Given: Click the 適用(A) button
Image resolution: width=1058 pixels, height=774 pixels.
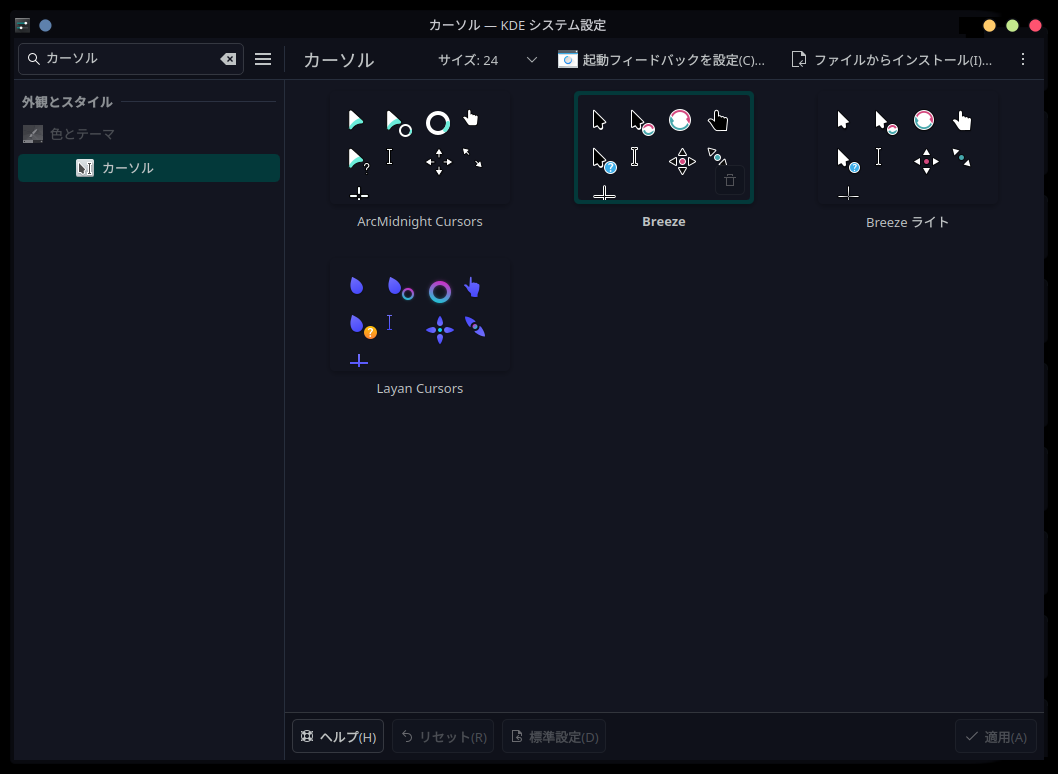Looking at the screenshot, I should [x=996, y=736].
